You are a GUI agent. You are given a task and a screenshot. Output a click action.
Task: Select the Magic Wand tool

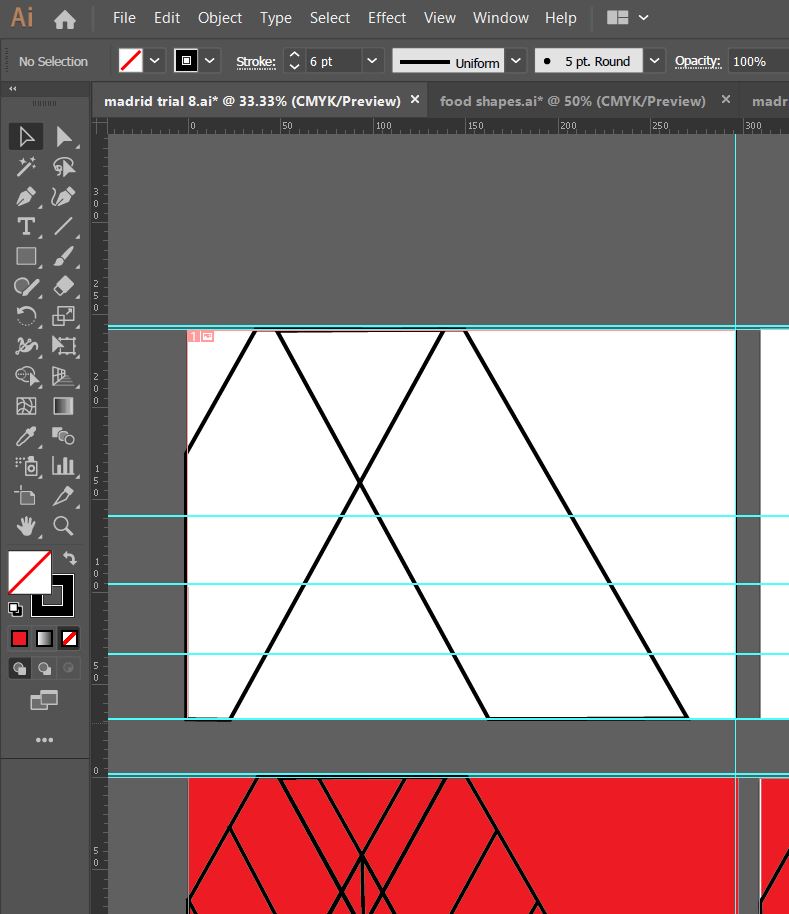[x=26, y=167]
